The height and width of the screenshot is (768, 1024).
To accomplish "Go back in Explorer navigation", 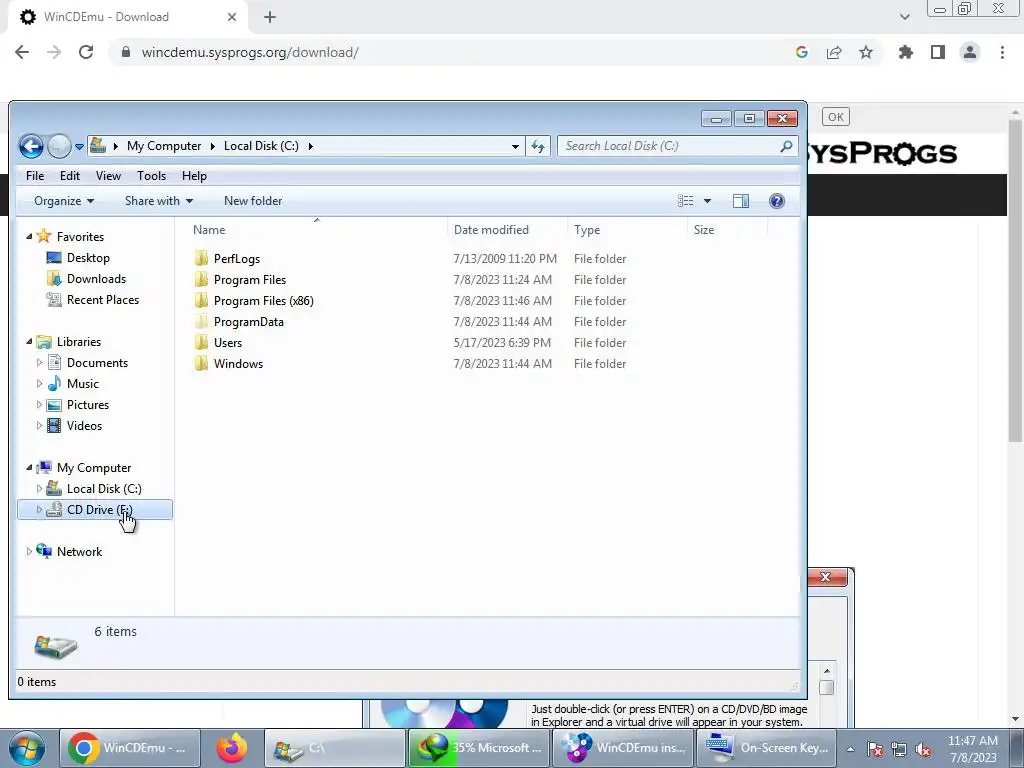I will coord(31,146).
